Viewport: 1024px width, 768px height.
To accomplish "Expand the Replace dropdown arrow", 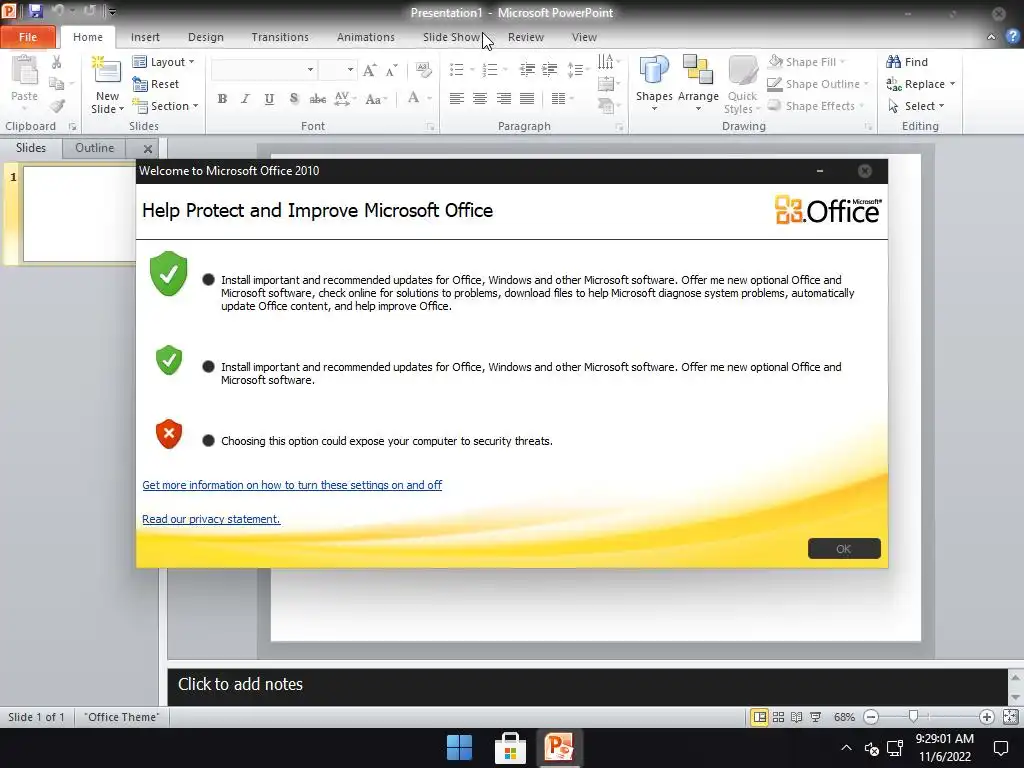I will point(952,84).
